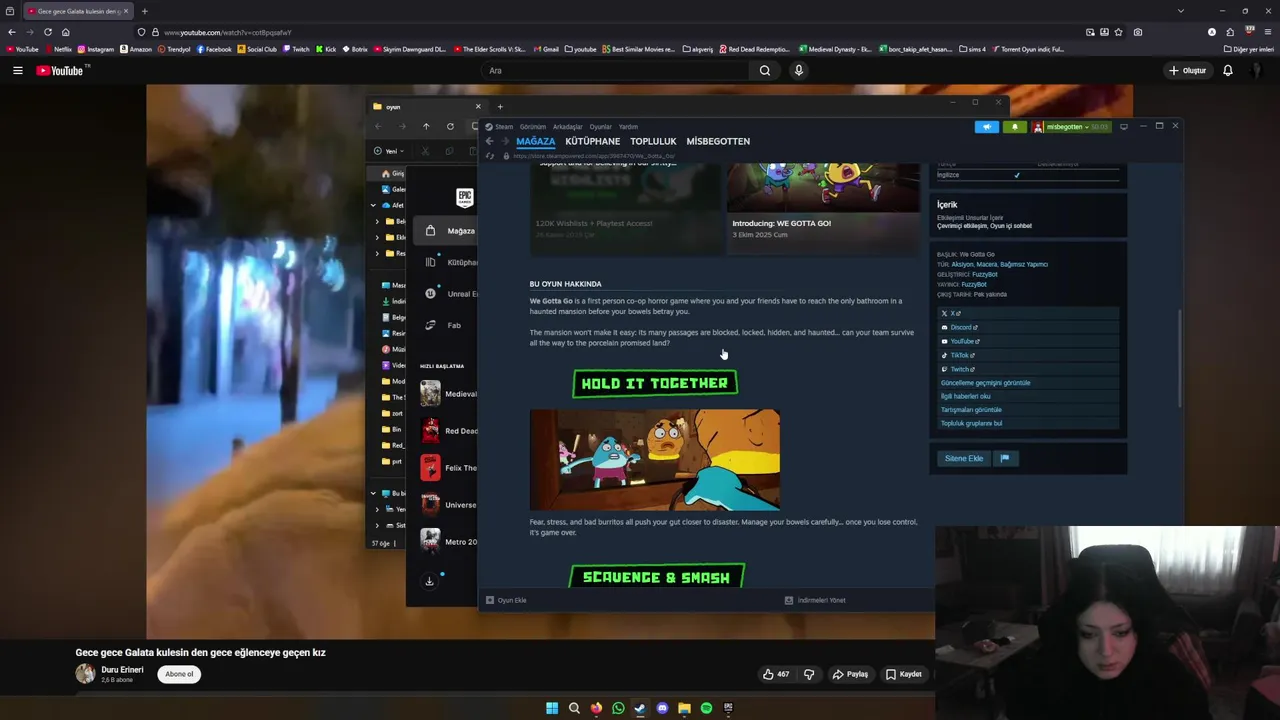Click Tartışmaları görüntüle link
The height and width of the screenshot is (720, 1280).
(971, 410)
